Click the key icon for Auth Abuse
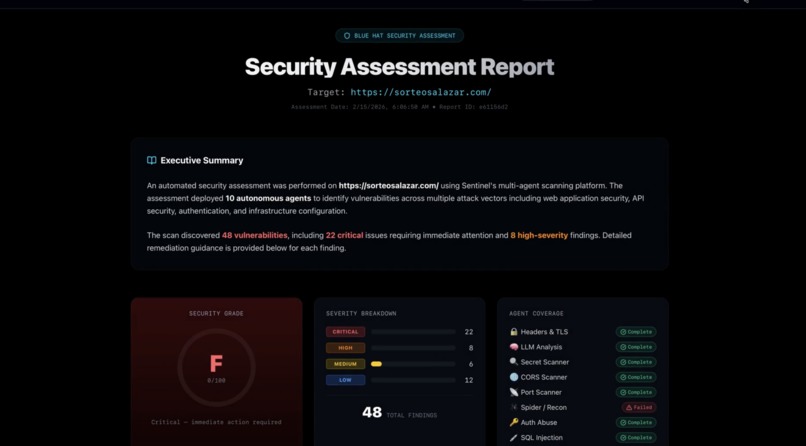This screenshot has height=446, width=806. [x=514, y=422]
